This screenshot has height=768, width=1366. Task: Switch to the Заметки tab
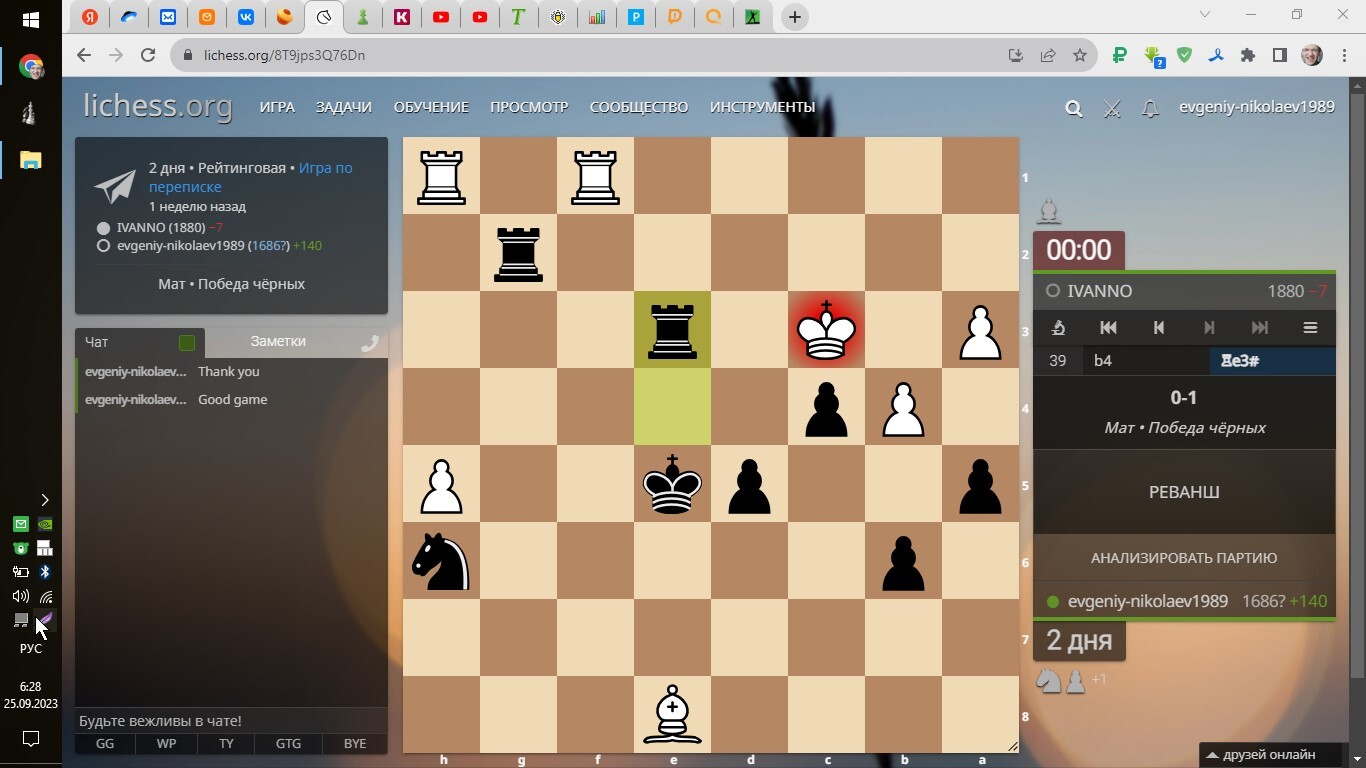pos(278,341)
